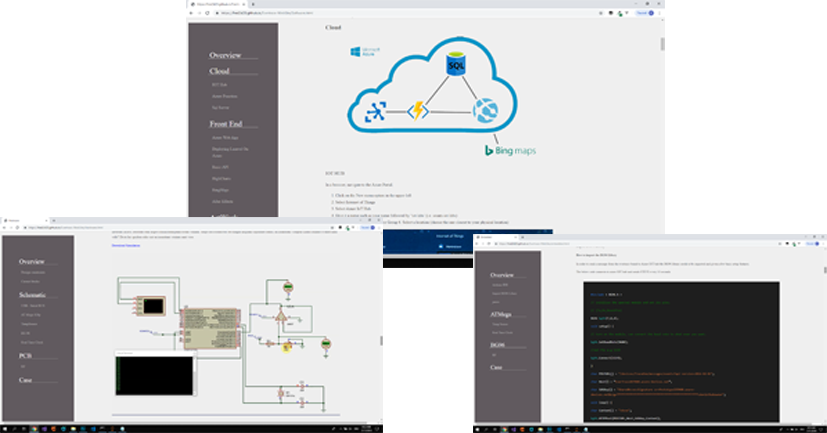Reload the bottom-right browser window
The height and width of the screenshot is (433, 827).
tap(489, 244)
